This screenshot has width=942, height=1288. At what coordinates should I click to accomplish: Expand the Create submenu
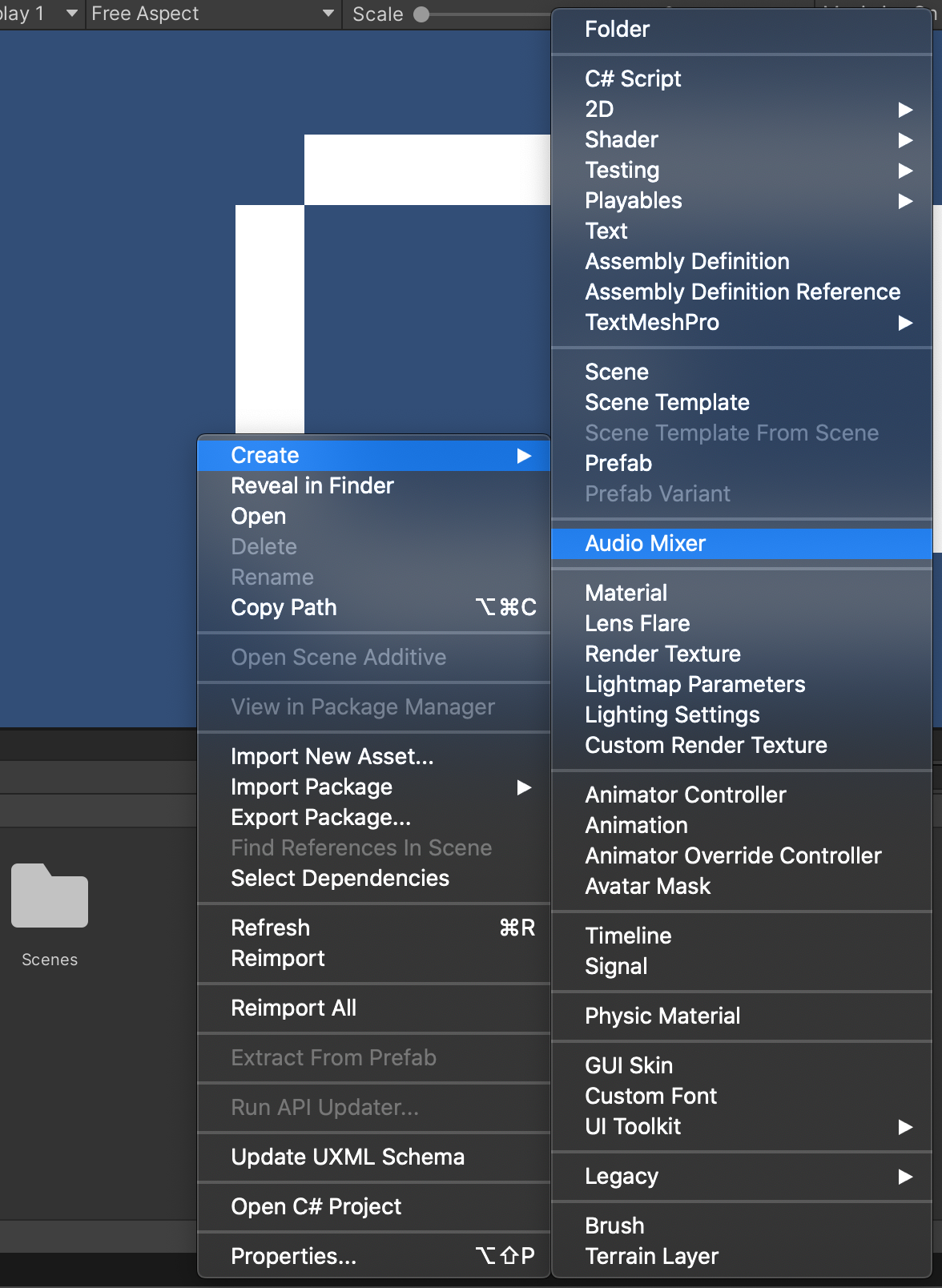pos(373,455)
